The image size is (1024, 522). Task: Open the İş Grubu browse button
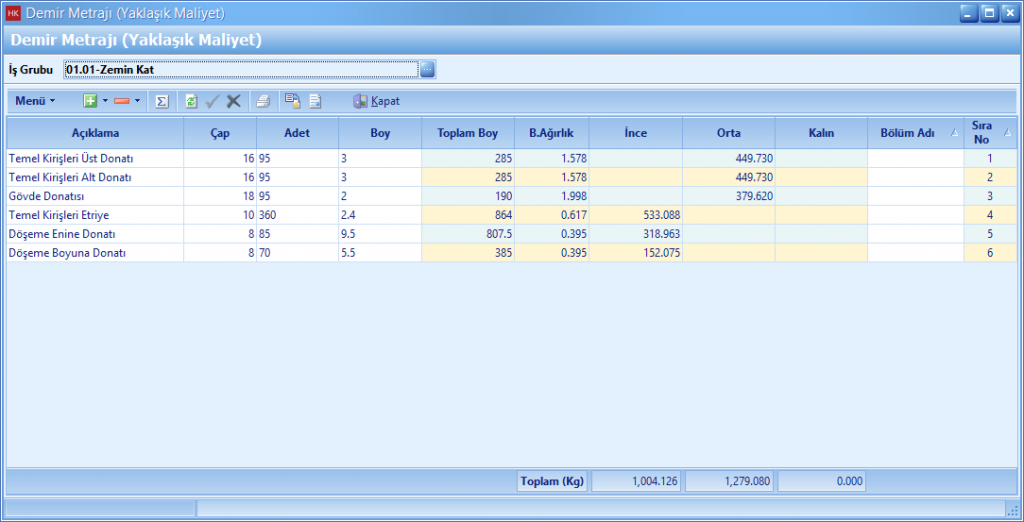pyautogui.click(x=427, y=70)
